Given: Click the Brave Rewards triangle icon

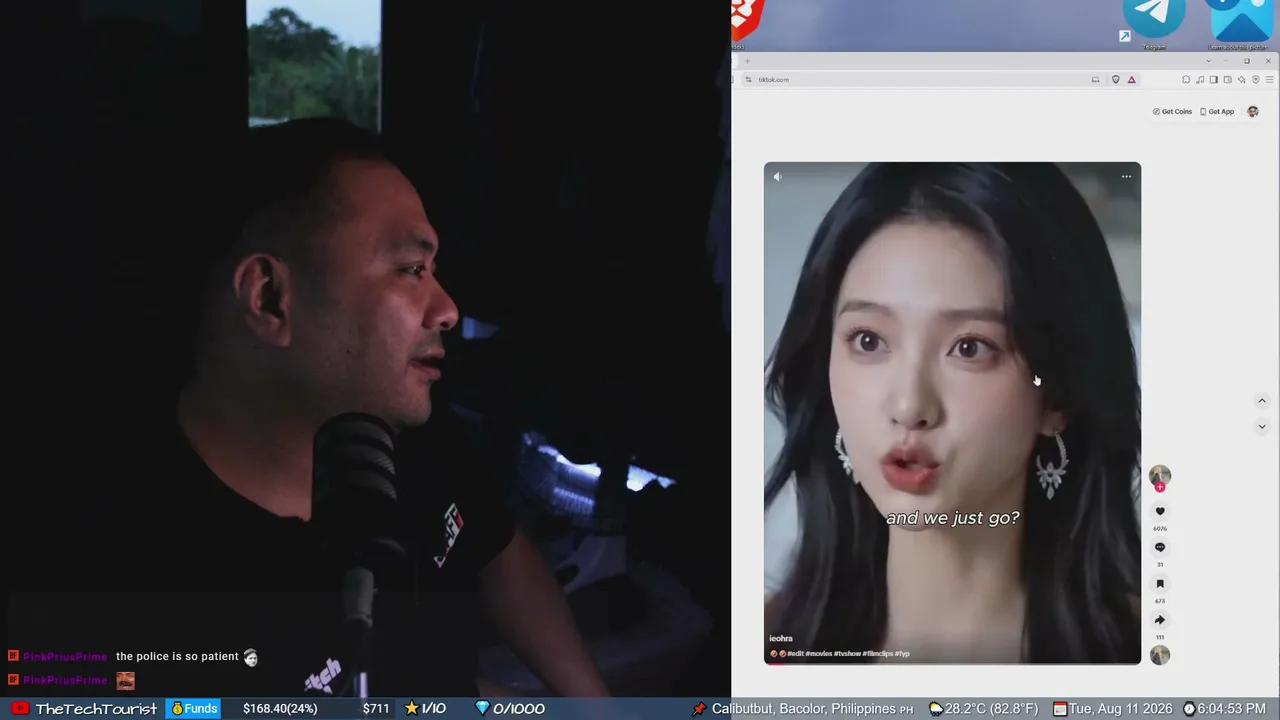Looking at the screenshot, I should click(1132, 80).
